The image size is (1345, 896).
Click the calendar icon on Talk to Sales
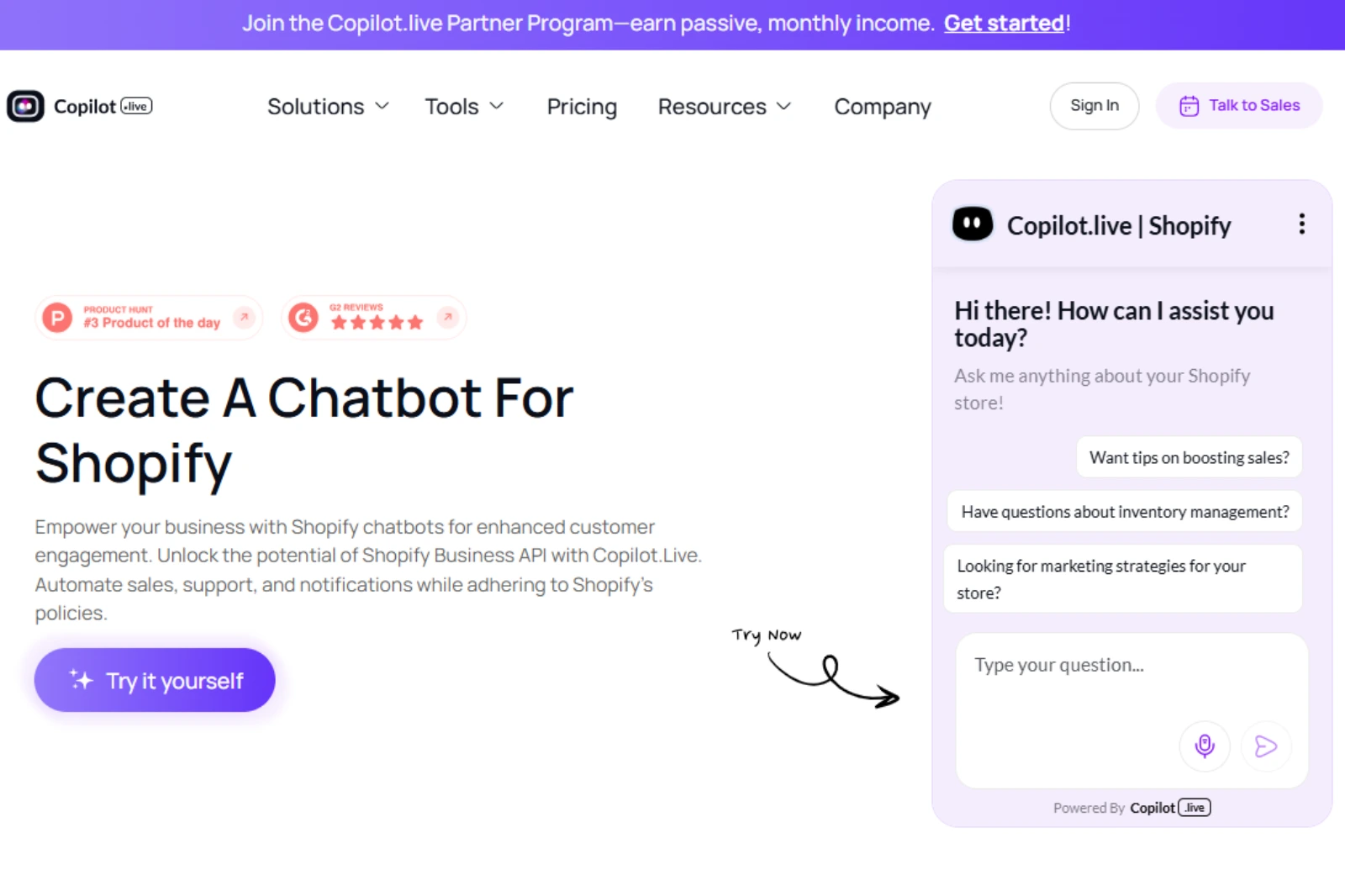(1188, 105)
